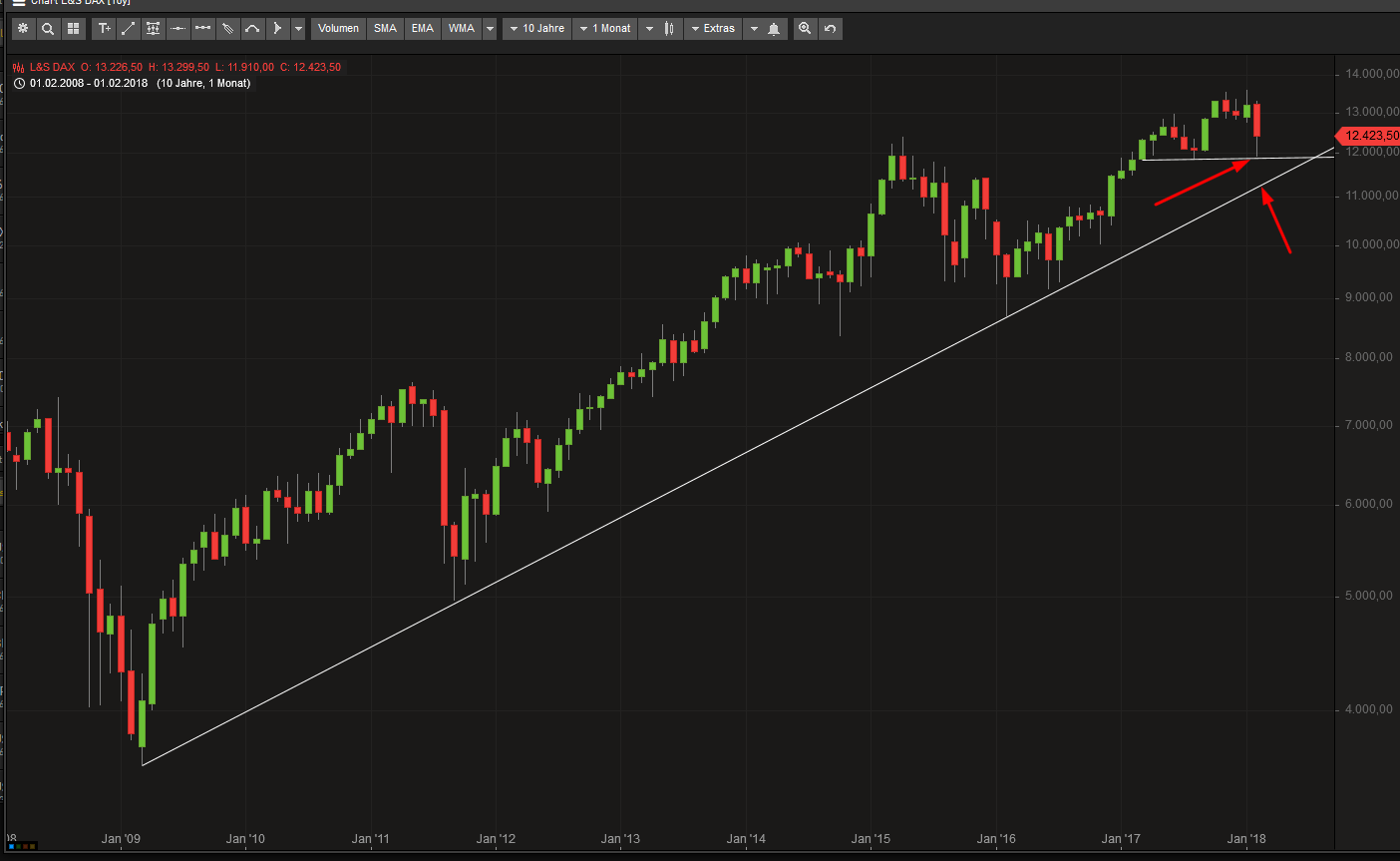Click the search magnifier icon
The height and width of the screenshot is (861, 1400).
48,29
